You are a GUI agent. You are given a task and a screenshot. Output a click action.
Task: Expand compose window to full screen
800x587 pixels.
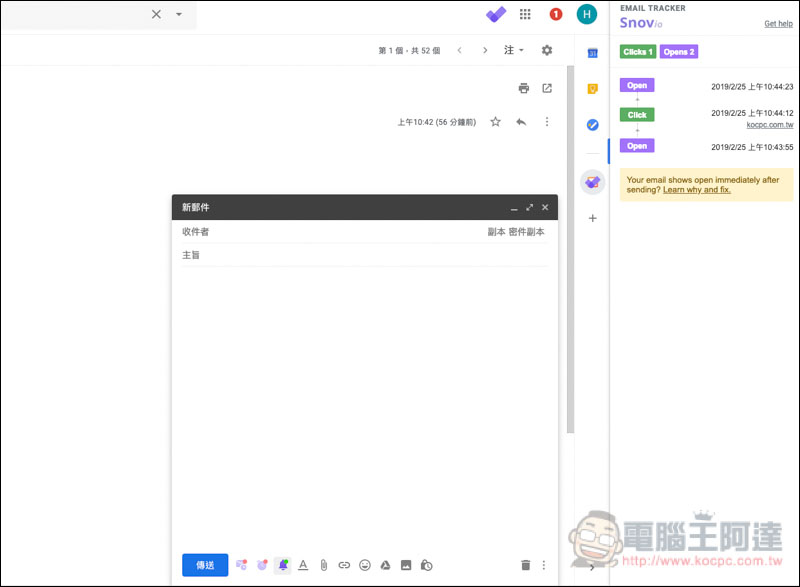tap(530, 208)
